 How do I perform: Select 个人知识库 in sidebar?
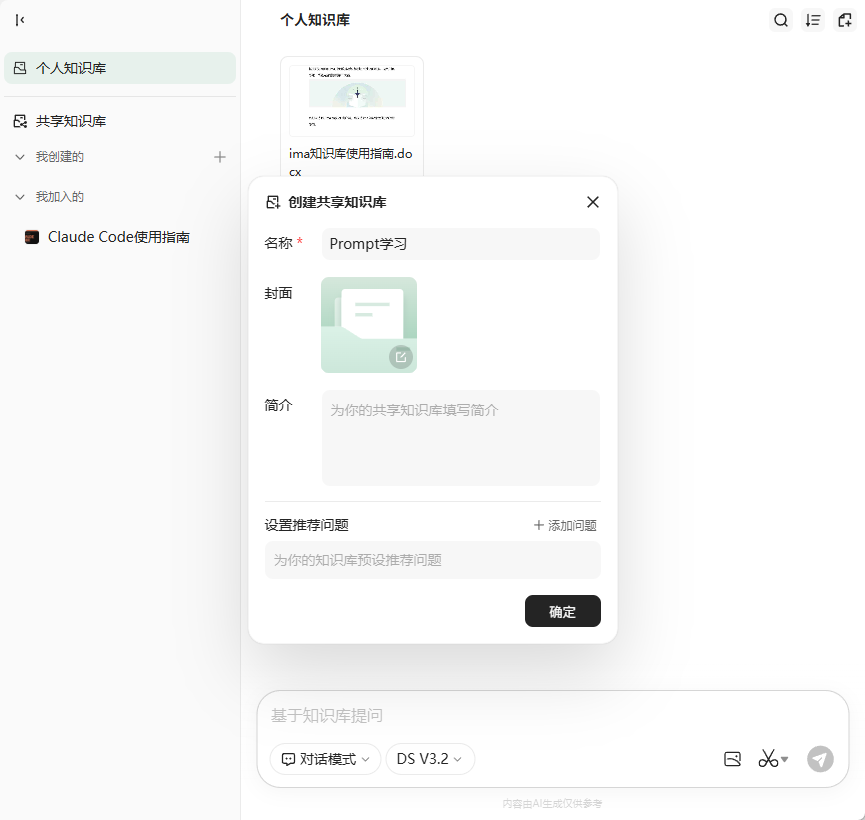(120, 68)
